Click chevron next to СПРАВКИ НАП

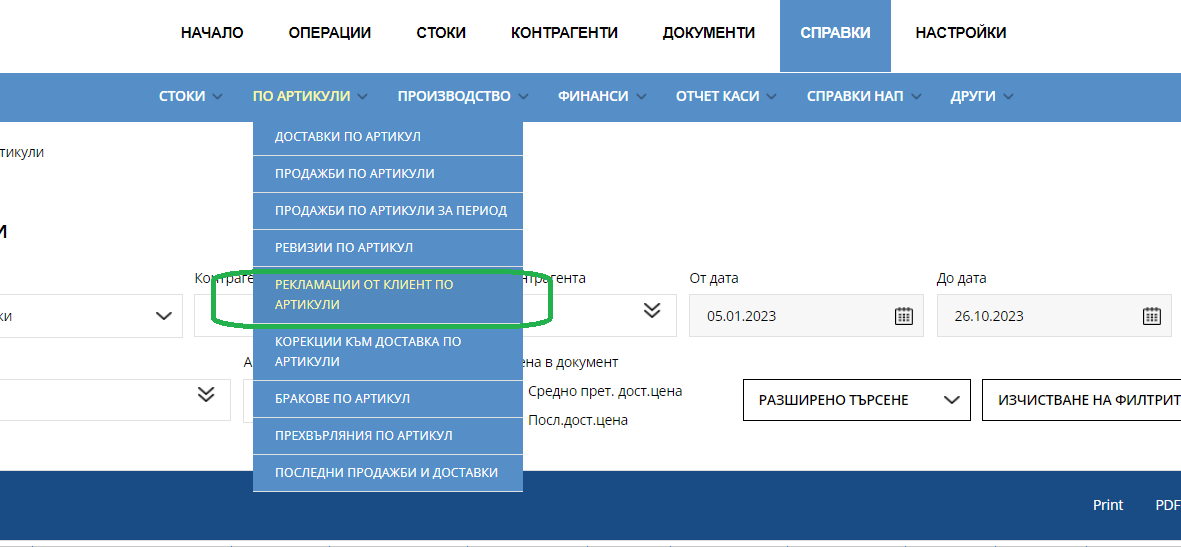point(917,96)
